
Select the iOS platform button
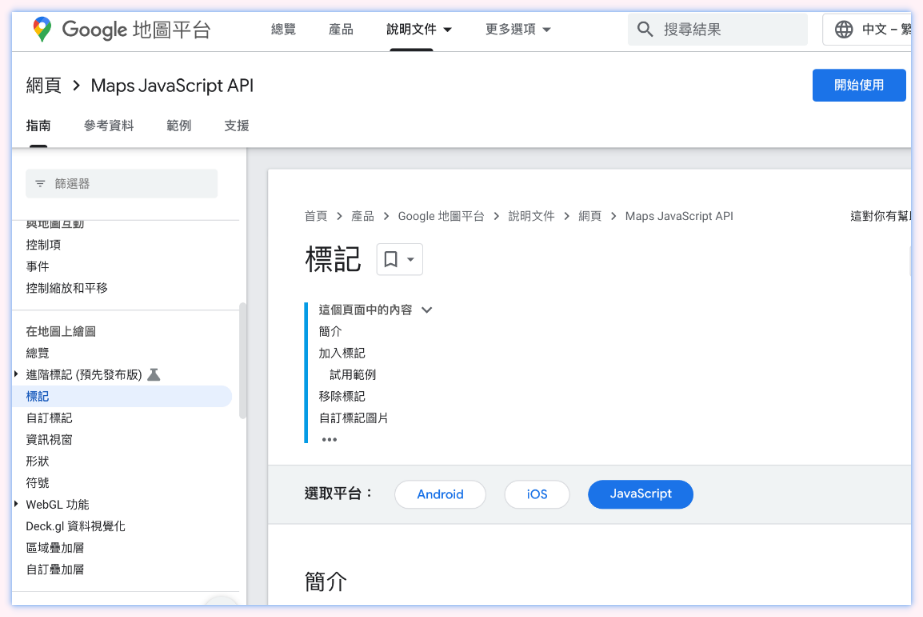click(x=537, y=495)
